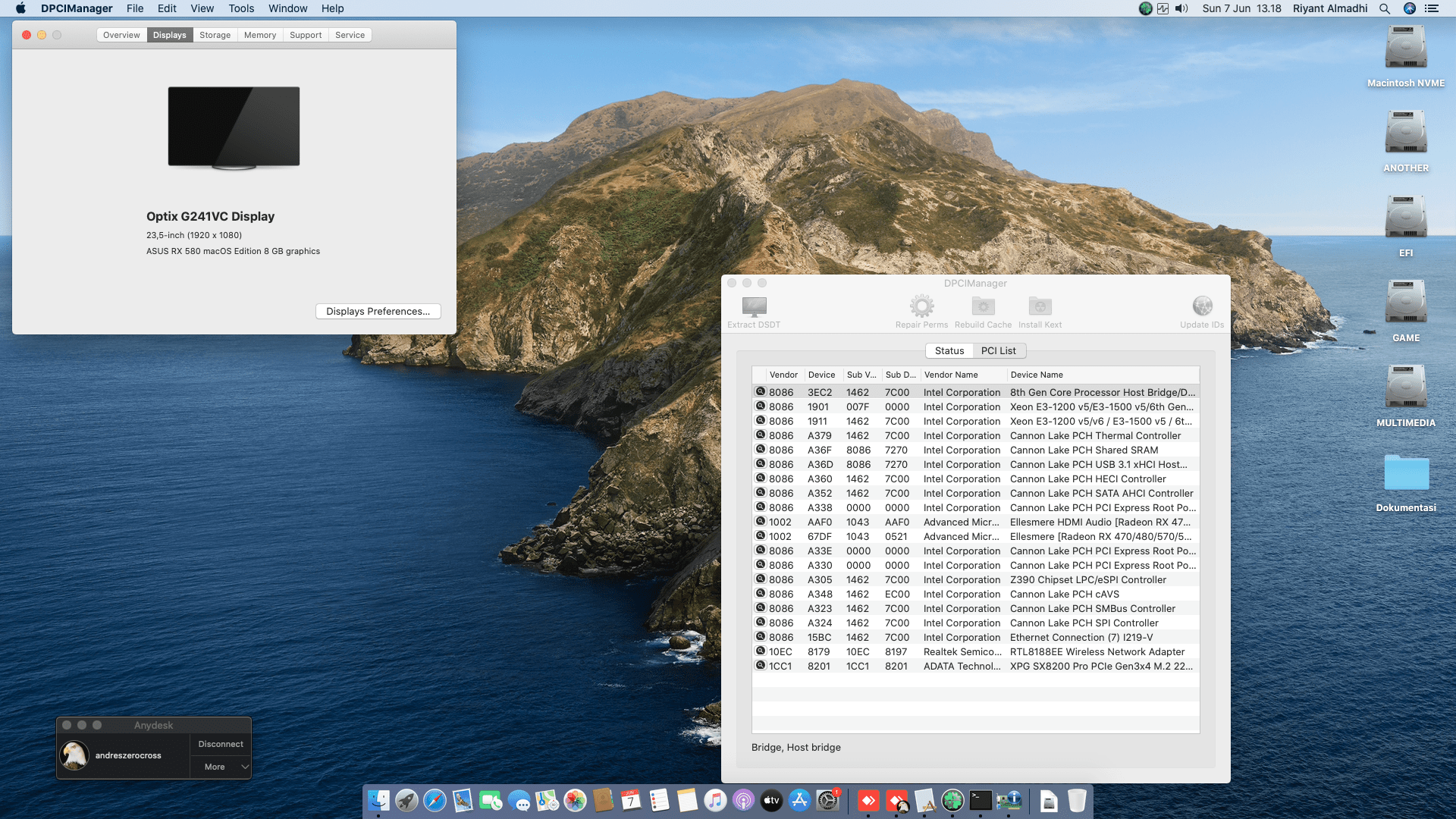1456x819 pixels.
Task: Select the Cannon Lake PCH Thermal Controller row
Action: click(975, 435)
